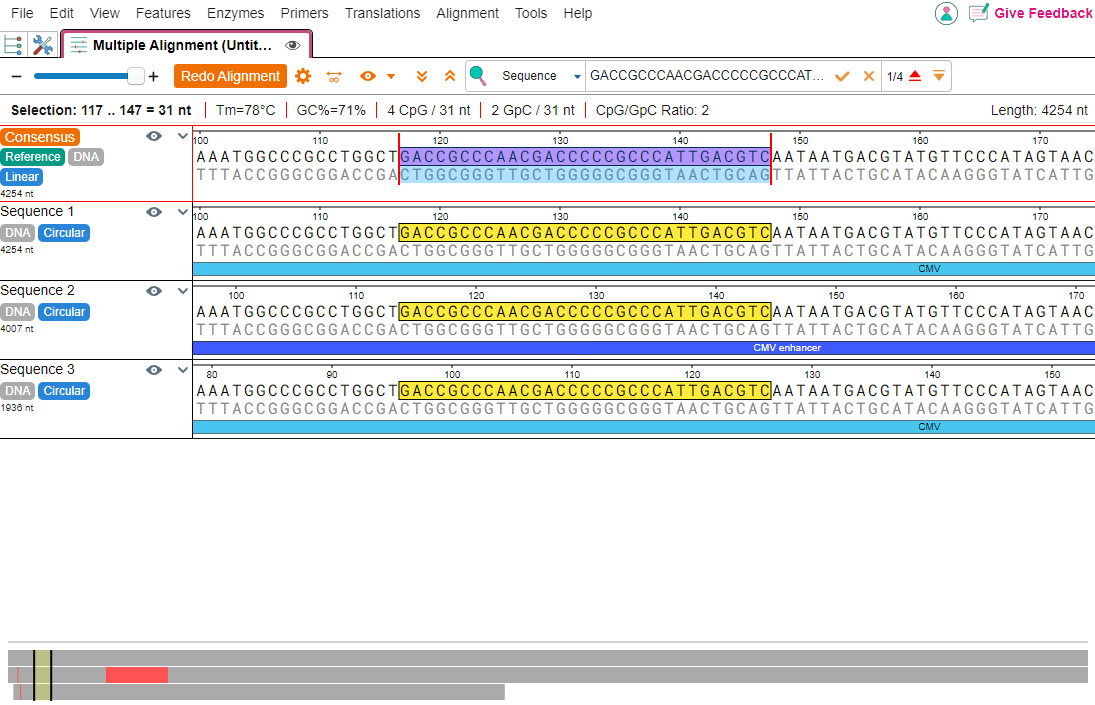Click the Give Feedback link

(1043, 13)
